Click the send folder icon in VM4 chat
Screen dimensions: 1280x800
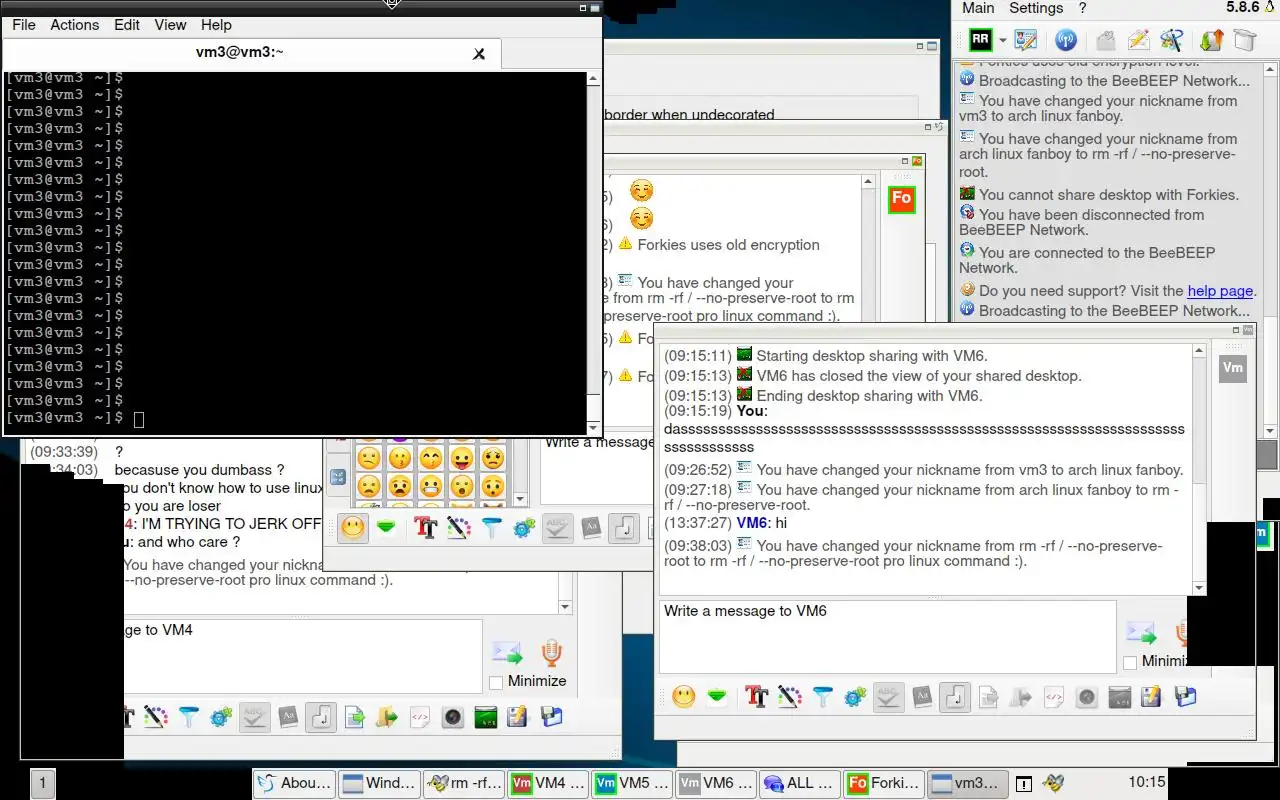tap(387, 717)
